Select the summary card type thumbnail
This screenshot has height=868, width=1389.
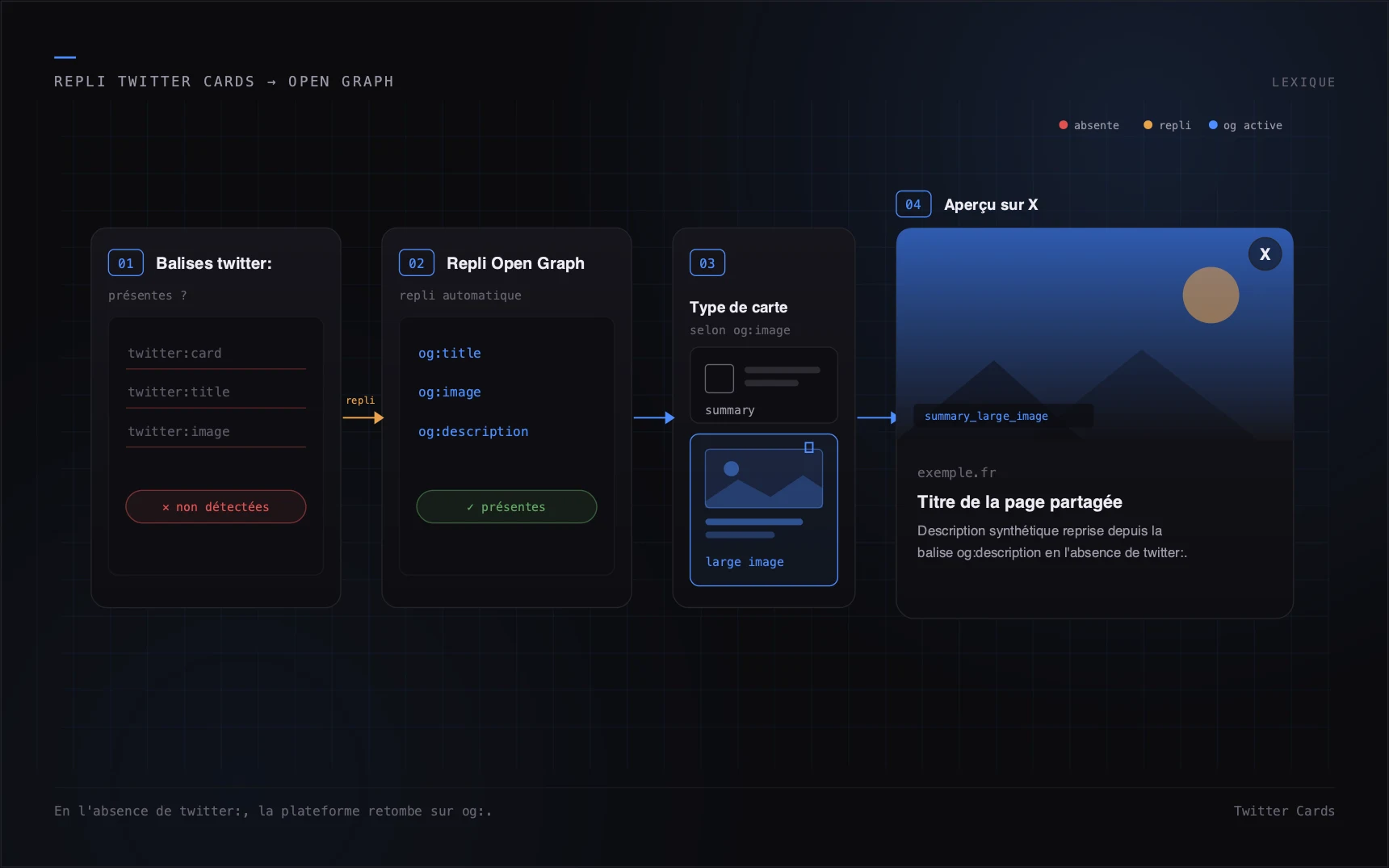pyautogui.click(x=763, y=385)
